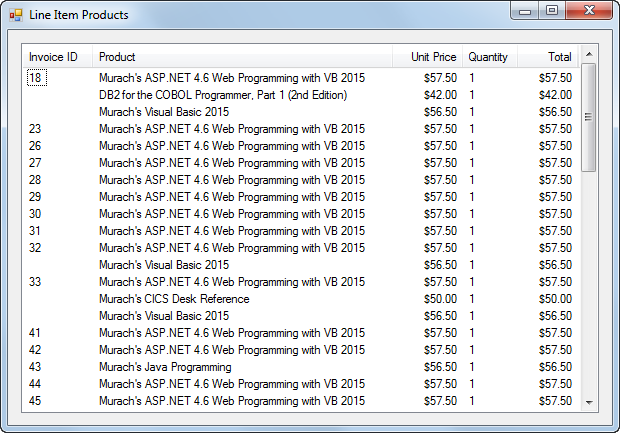Select invoice ID 18 row
The height and width of the screenshot is (433, 620).
[301, 78]
